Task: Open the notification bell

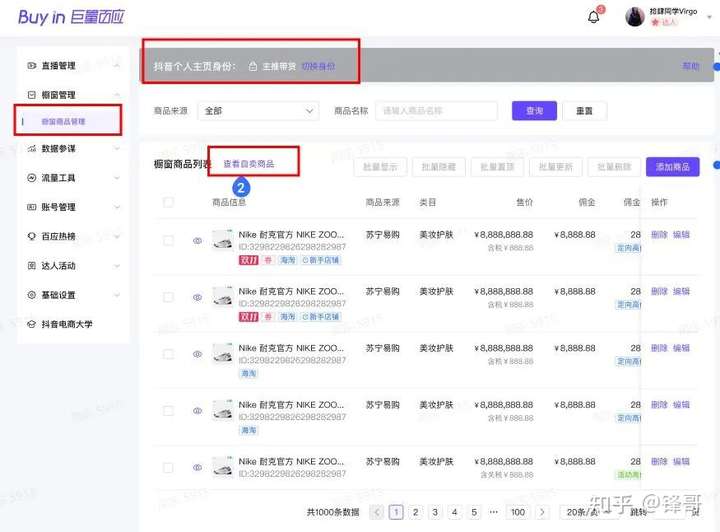Action: click(593, 17)
